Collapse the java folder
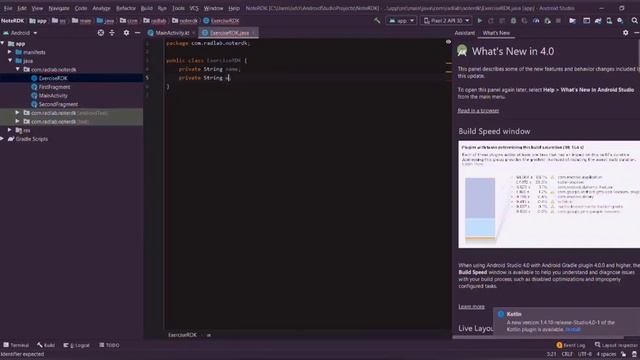This screenshot has height=360, width=640. click(x=10, y=60)
